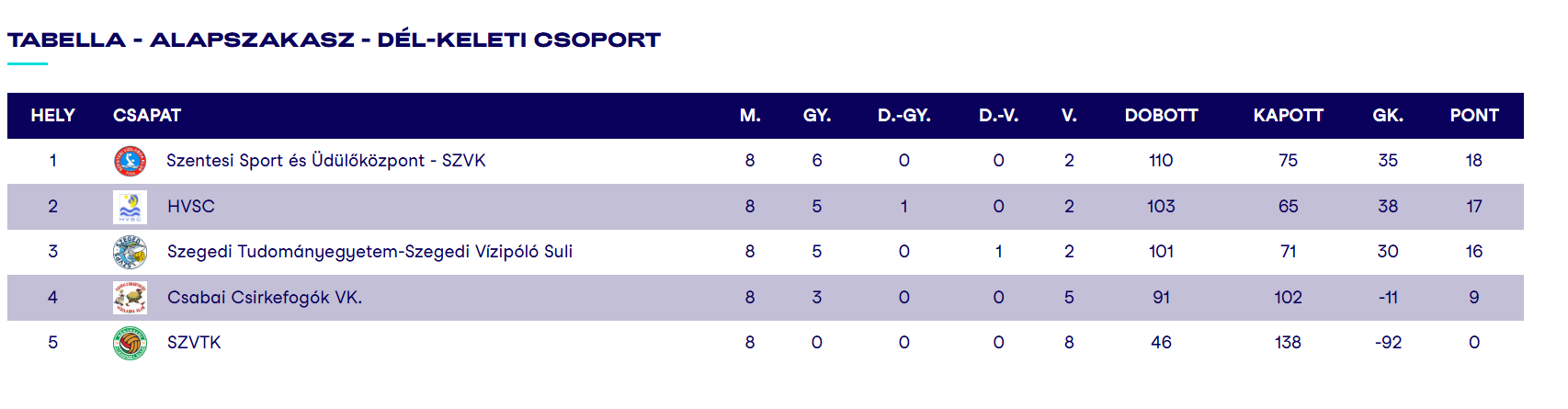
Task: Select Szegedi Tudományegyetem-Szegedi Vízipóló Suli team name
Action: click(x=369, y=252)
